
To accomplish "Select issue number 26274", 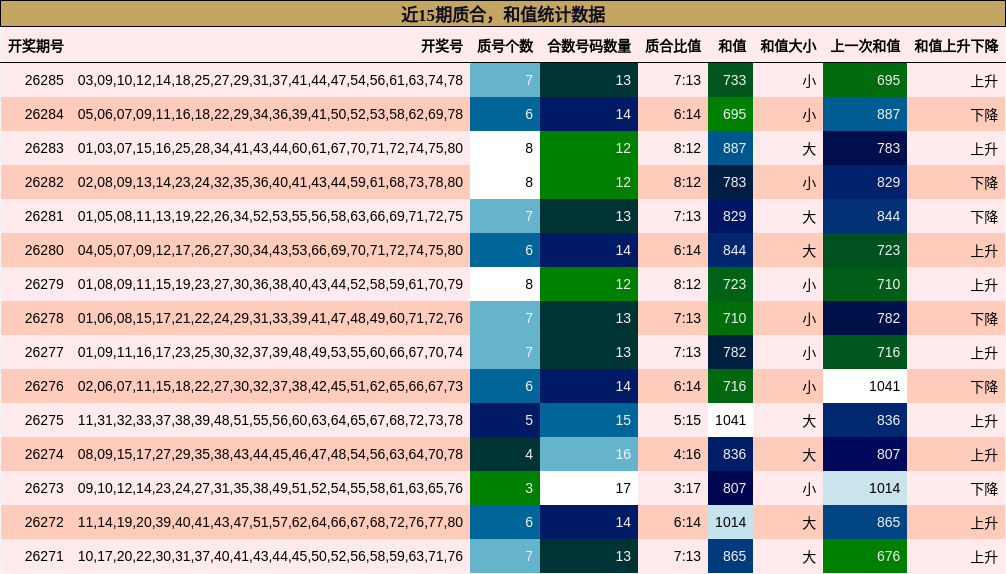I will click(44, 454).
